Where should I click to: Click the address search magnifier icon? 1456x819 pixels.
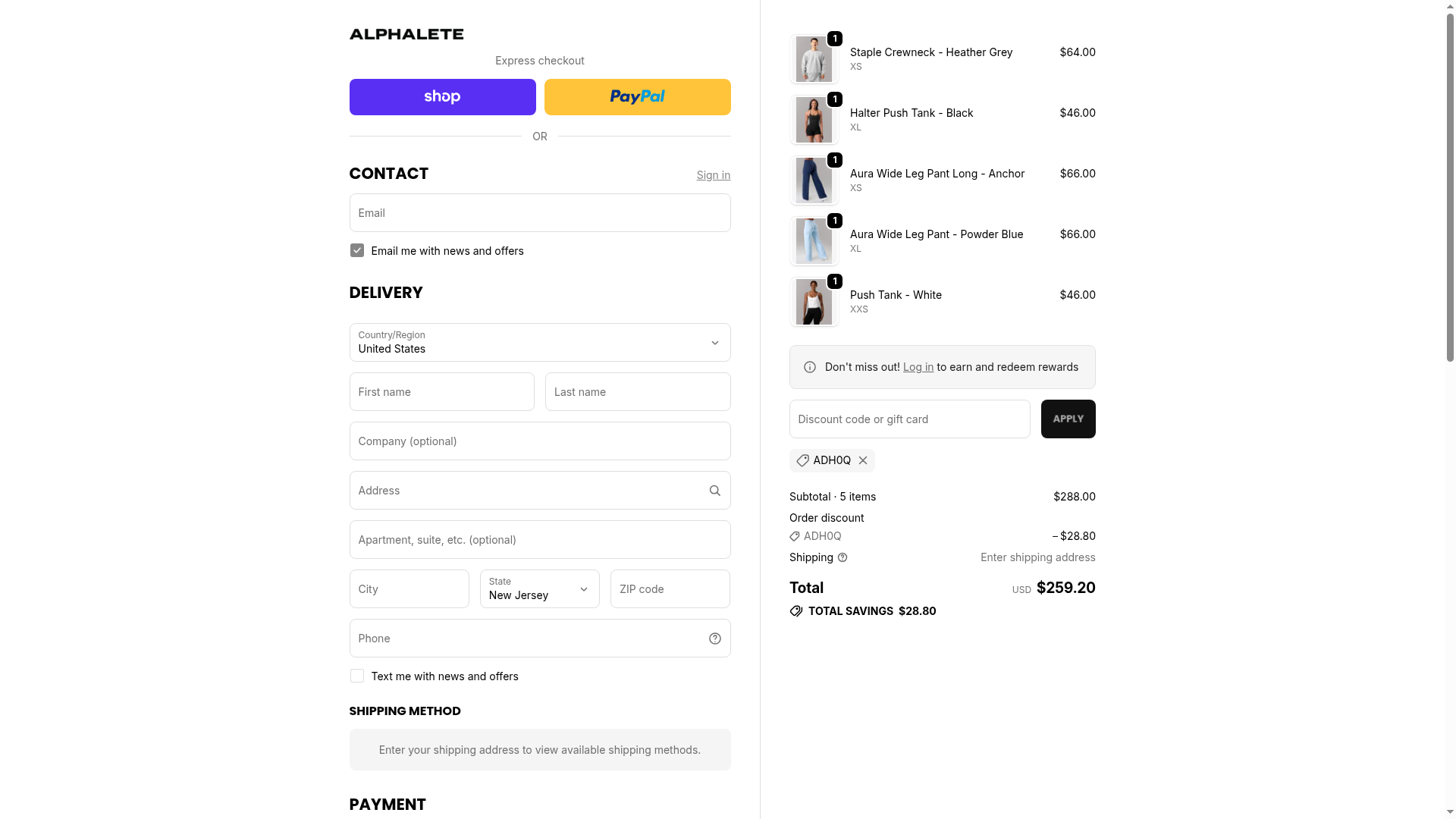click(x=714, y=491)
